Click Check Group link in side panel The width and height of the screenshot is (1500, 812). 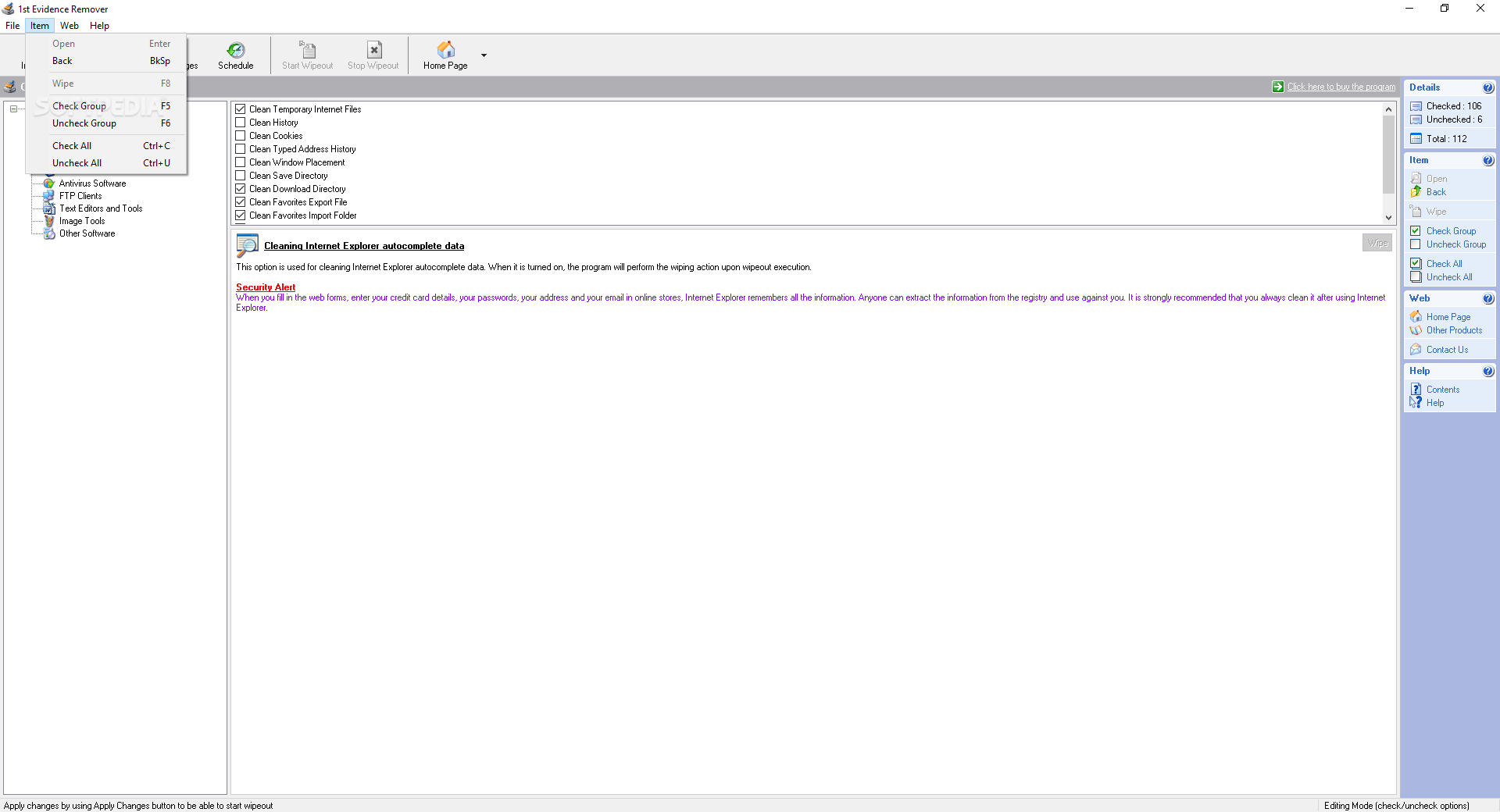coord(1451,231)
